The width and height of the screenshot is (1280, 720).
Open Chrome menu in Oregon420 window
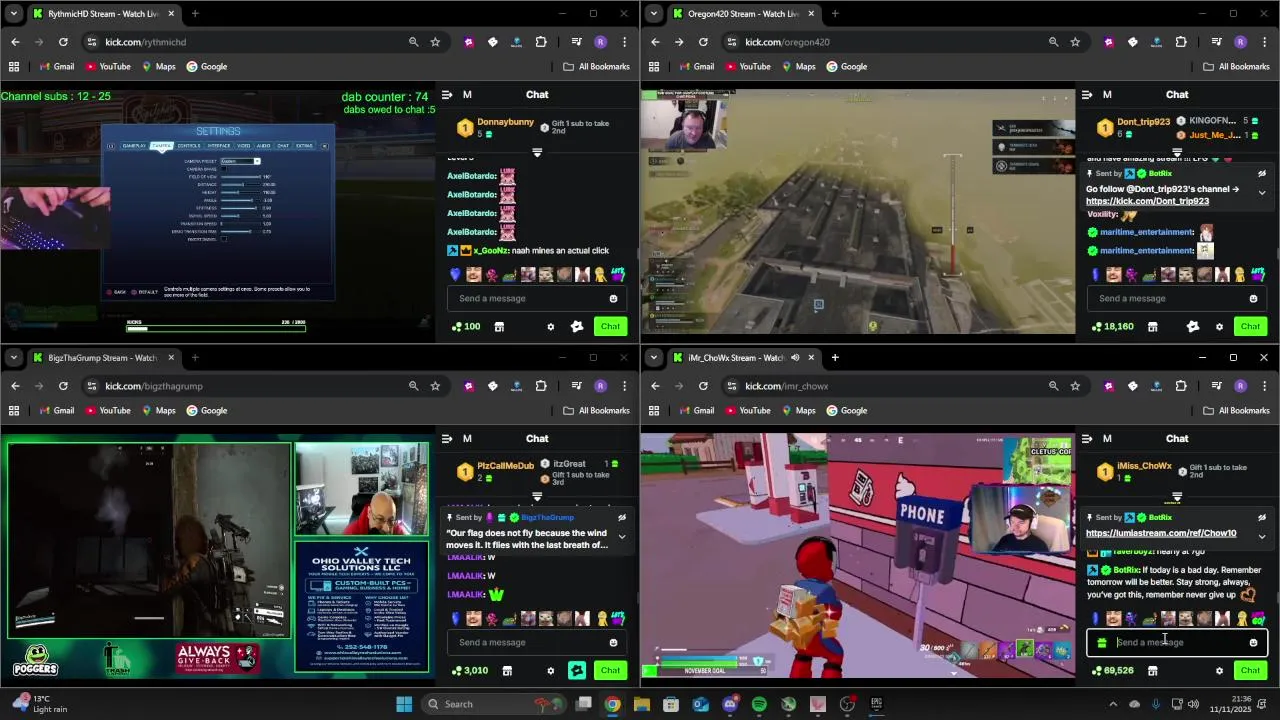tap(1265, 42)
